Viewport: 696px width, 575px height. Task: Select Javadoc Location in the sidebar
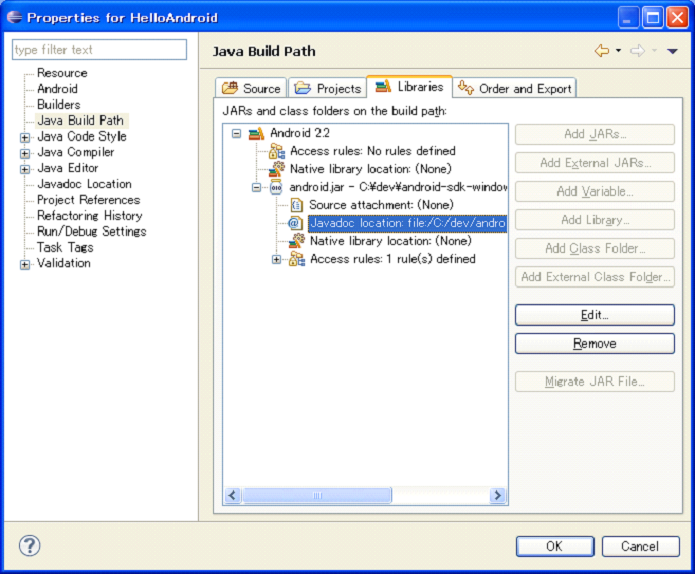pyautogui.click(x=84, y=184)
